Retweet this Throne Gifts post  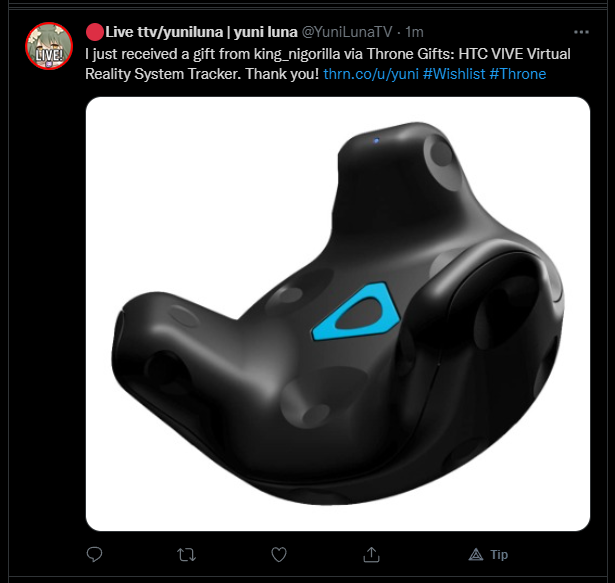click(x=186, y=555)
